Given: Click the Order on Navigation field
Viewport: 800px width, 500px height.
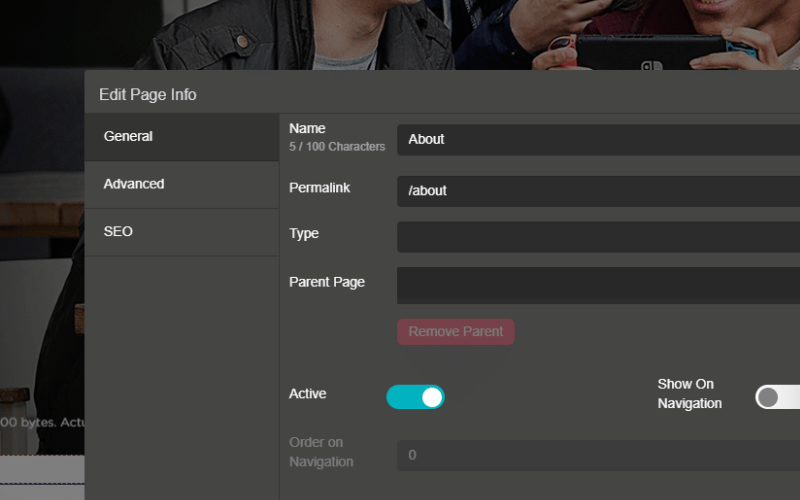Looking at the screenshot, I should tap(598, 455).
